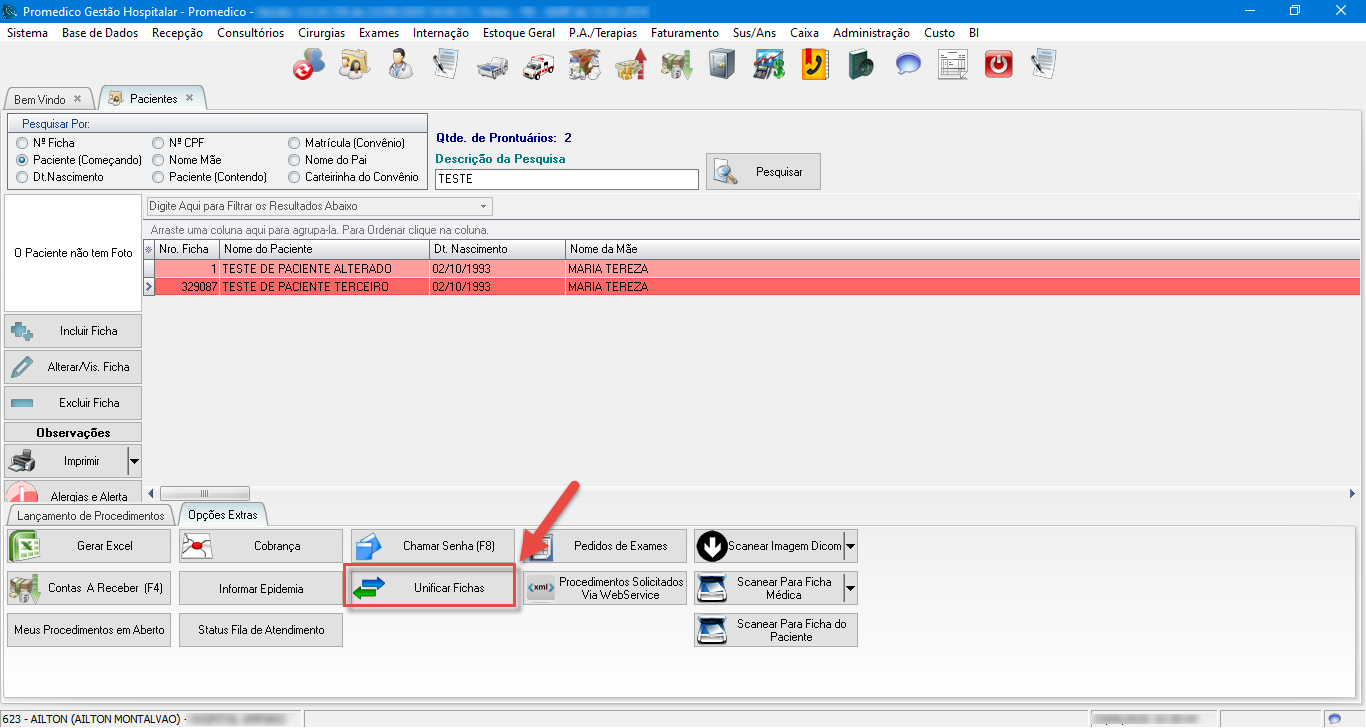Click the magnifier Pesquisar button
1366x728 pixels.
pos(763,172)
